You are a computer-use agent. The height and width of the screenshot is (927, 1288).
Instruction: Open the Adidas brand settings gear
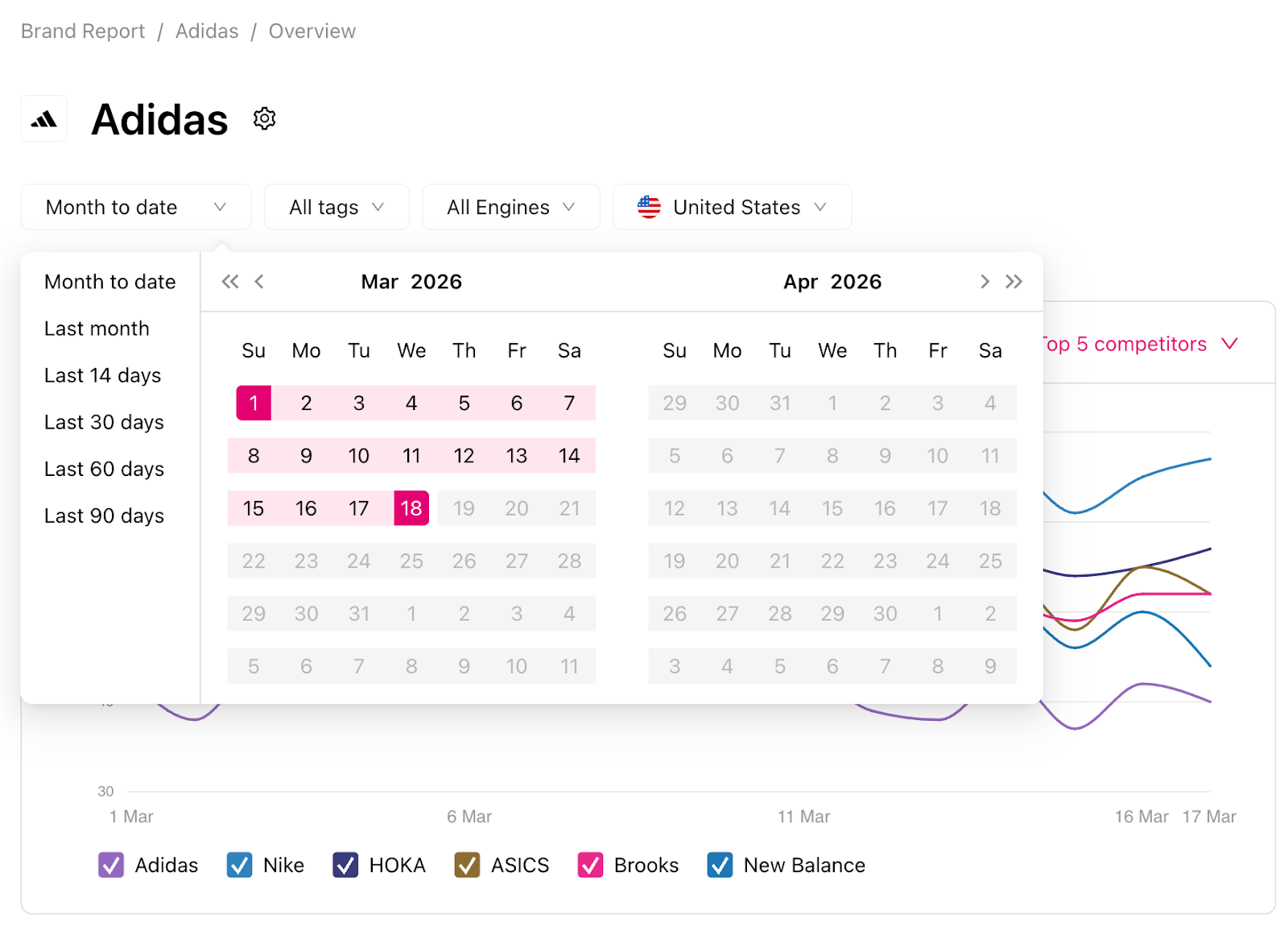(264, 119)
